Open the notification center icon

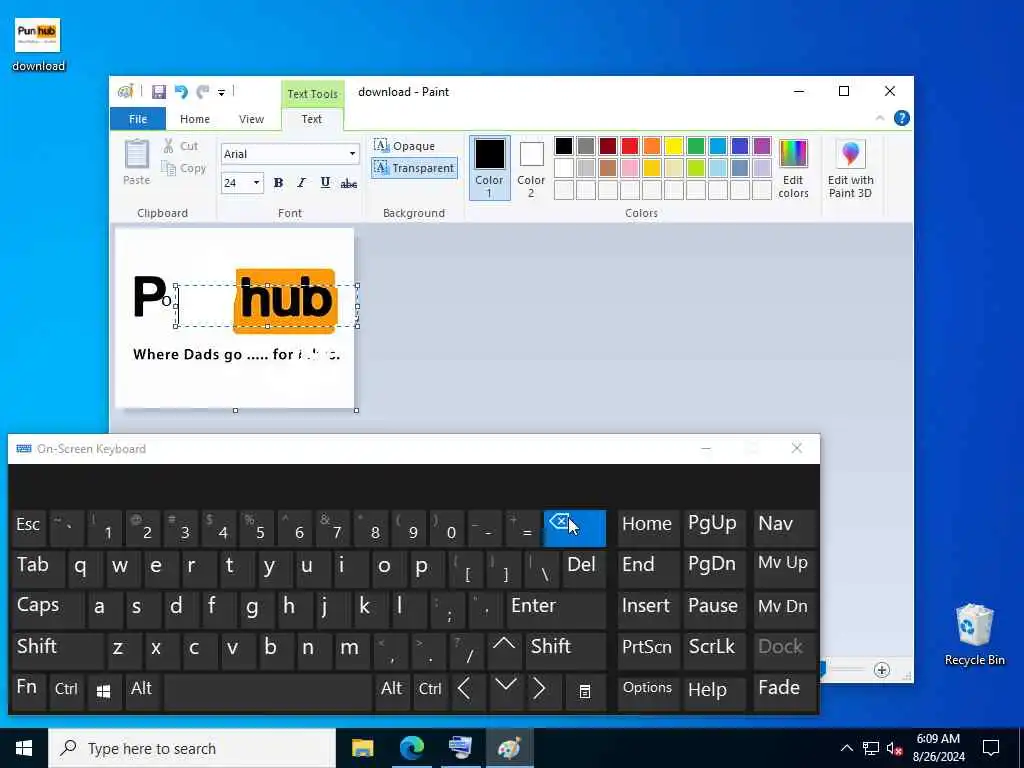click(x=991, y=748)
